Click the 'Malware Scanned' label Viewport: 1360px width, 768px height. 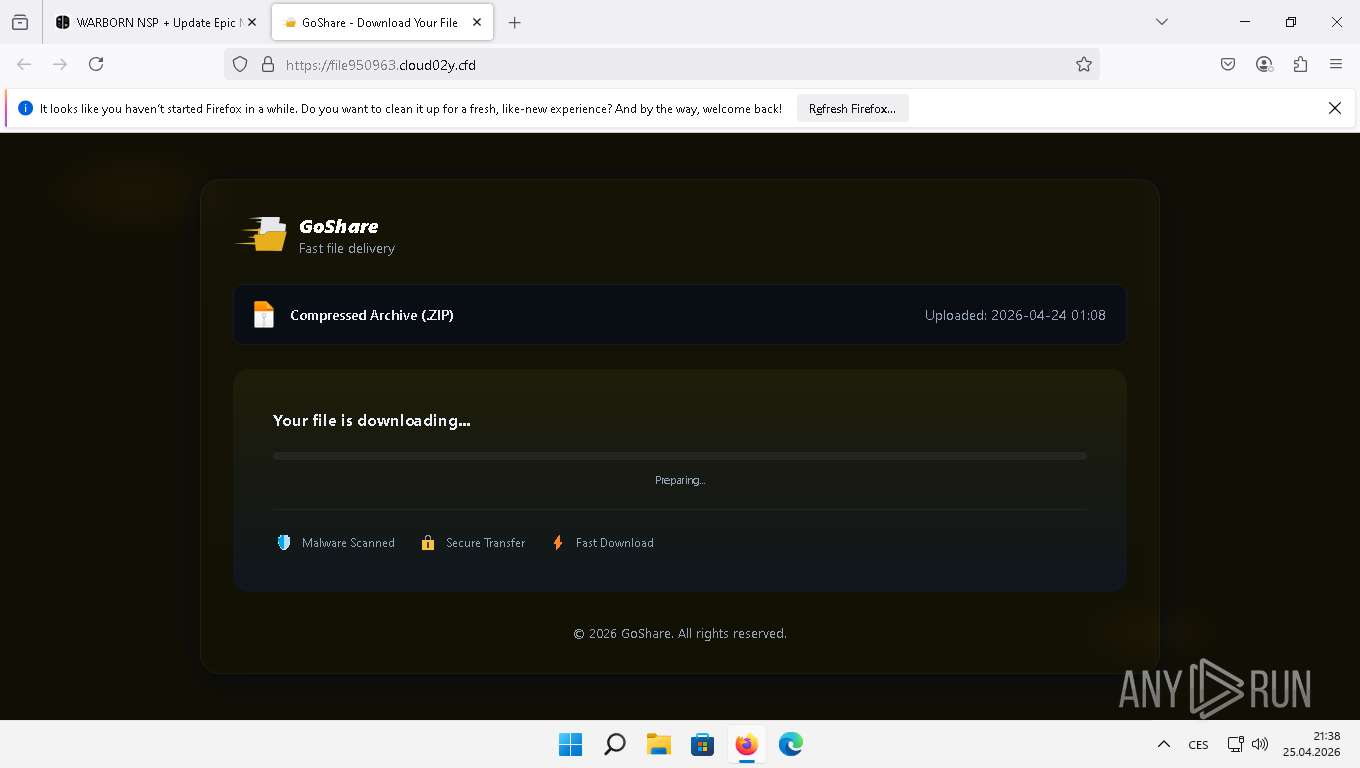[x=348, y=543]
